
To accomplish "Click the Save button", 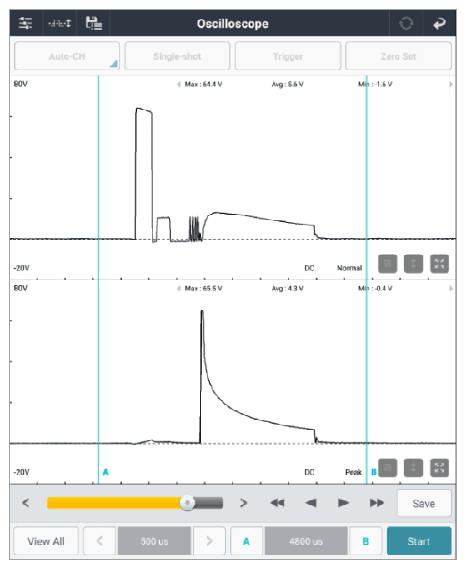I will click(424, 503).
